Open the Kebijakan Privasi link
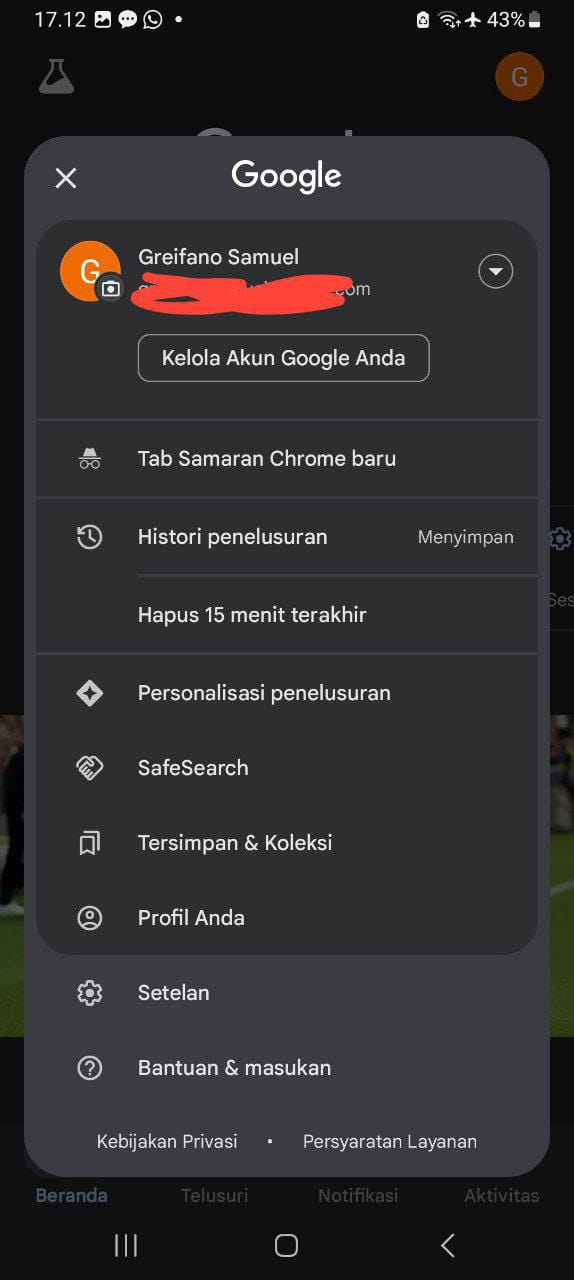 [167, 1141]
